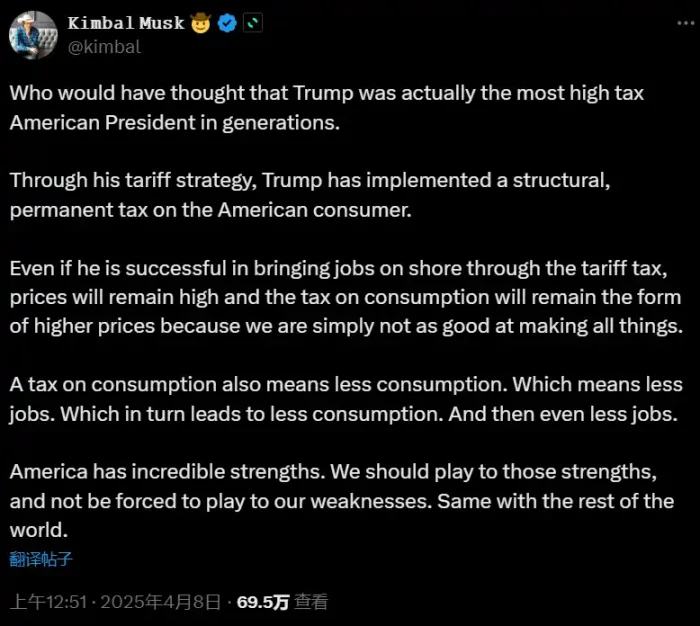The image size is (700, 626).
Task: Click the green affiliate badge icon
Action: click(x=253, y=23)
